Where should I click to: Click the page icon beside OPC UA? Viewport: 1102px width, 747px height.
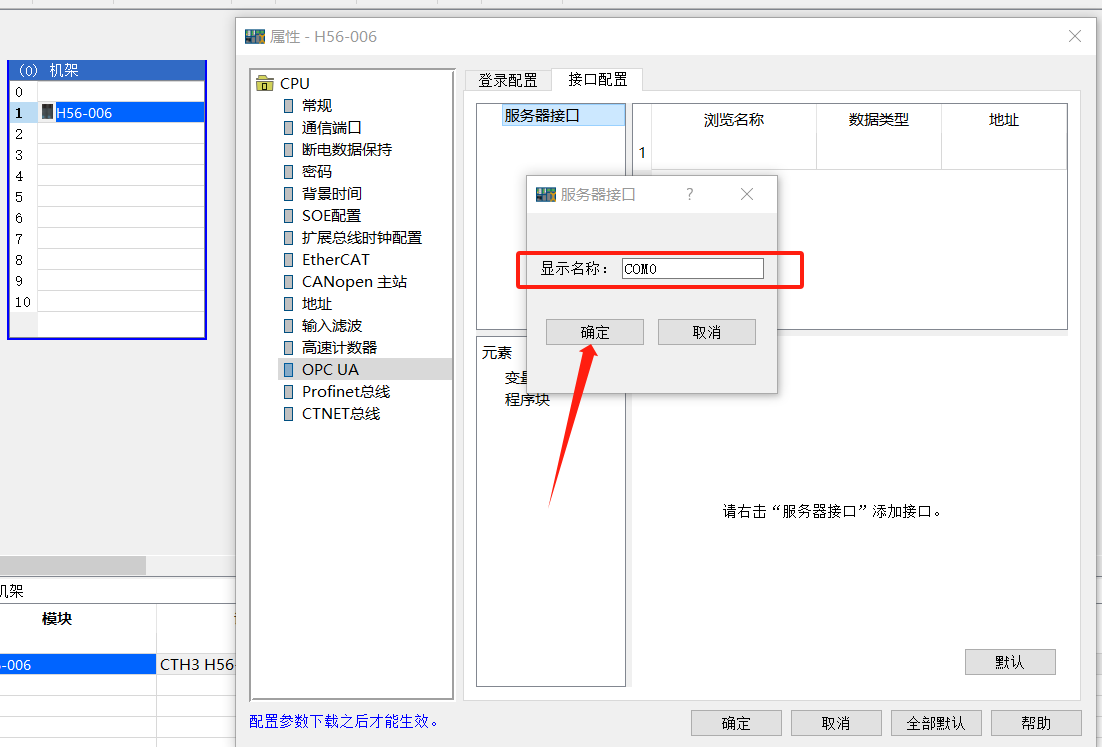tap(288, 370)
